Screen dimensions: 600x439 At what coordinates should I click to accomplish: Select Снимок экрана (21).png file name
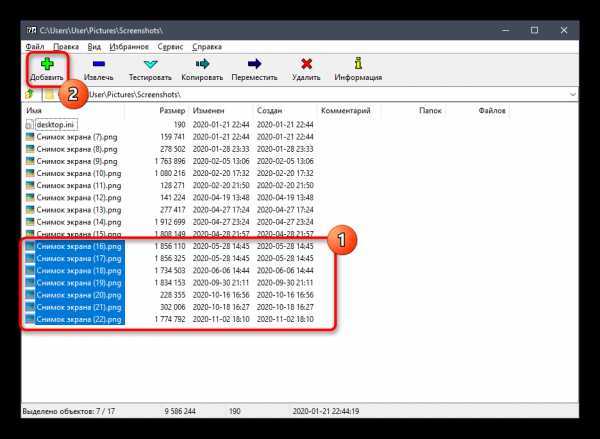(x=79, y=307)
